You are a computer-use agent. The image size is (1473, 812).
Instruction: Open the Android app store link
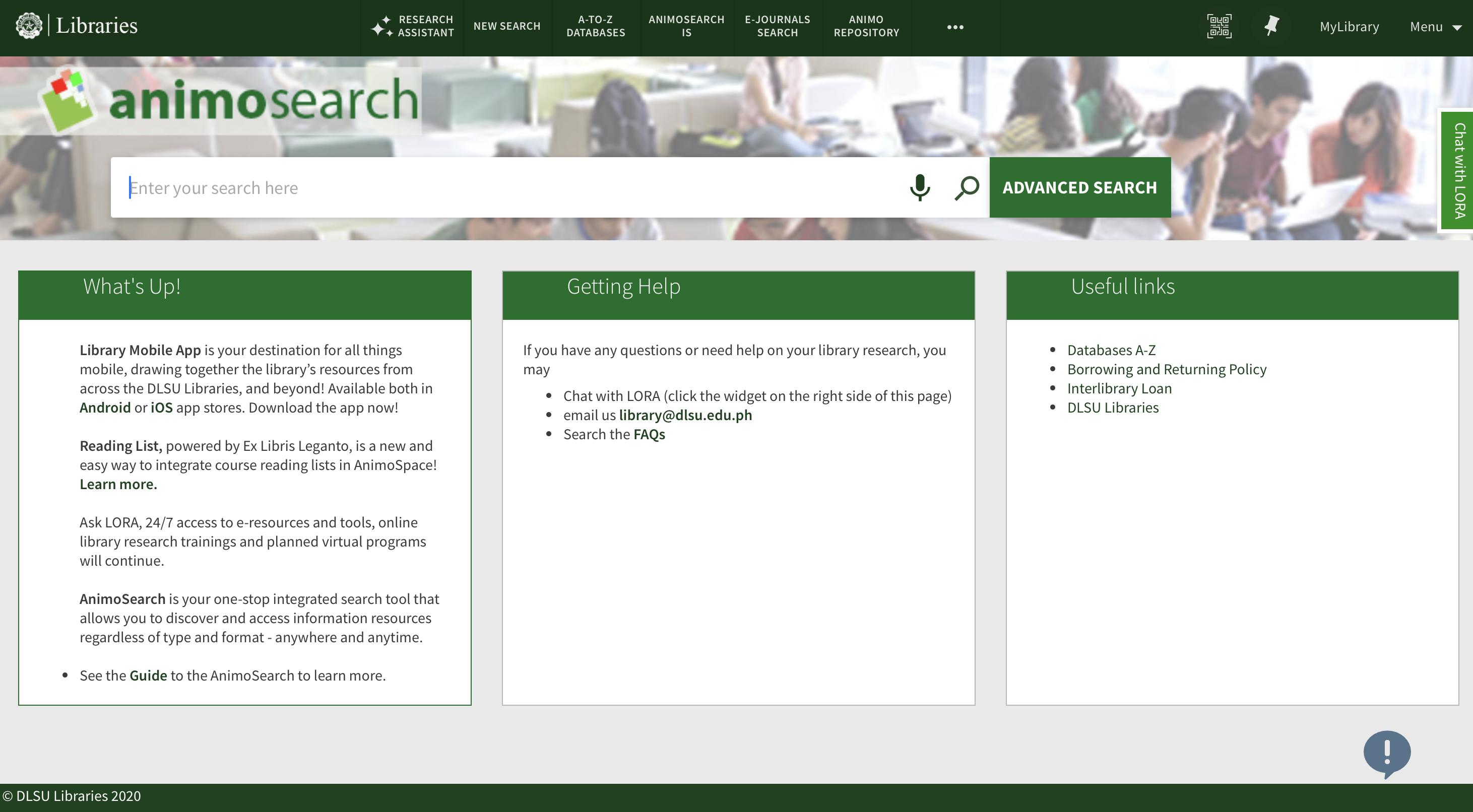click(105, 408)
